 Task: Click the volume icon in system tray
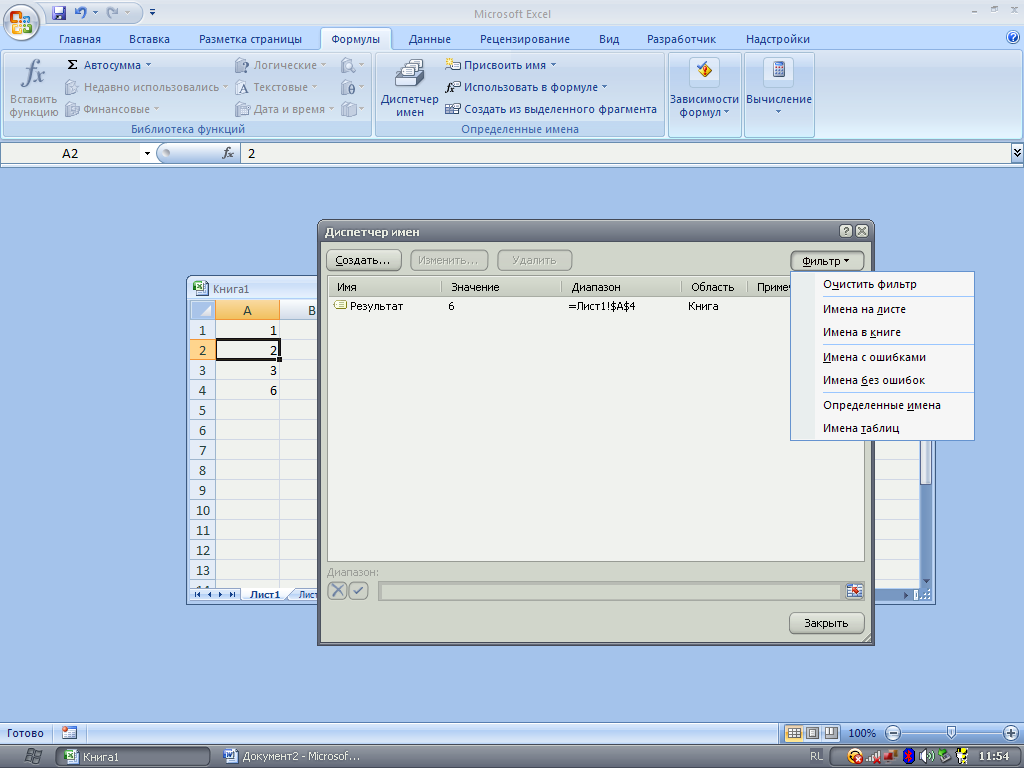pyautogui.click(x=926, y=756)
